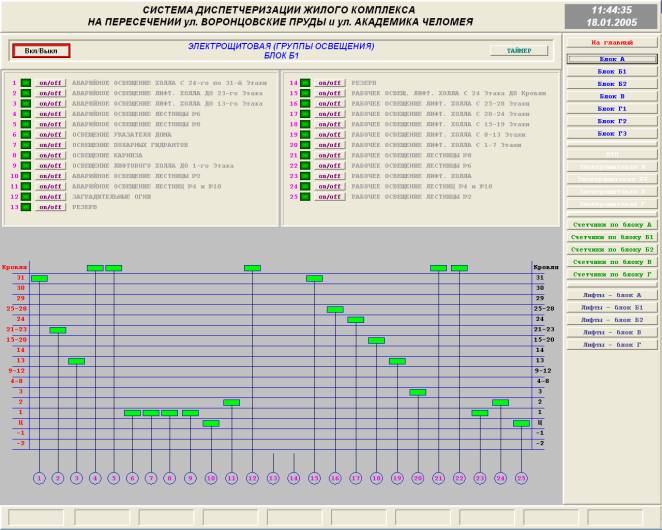The image size is (662, 530).
Task: Go to Блок Г1 in the side menu
Action: click(611, 109)
